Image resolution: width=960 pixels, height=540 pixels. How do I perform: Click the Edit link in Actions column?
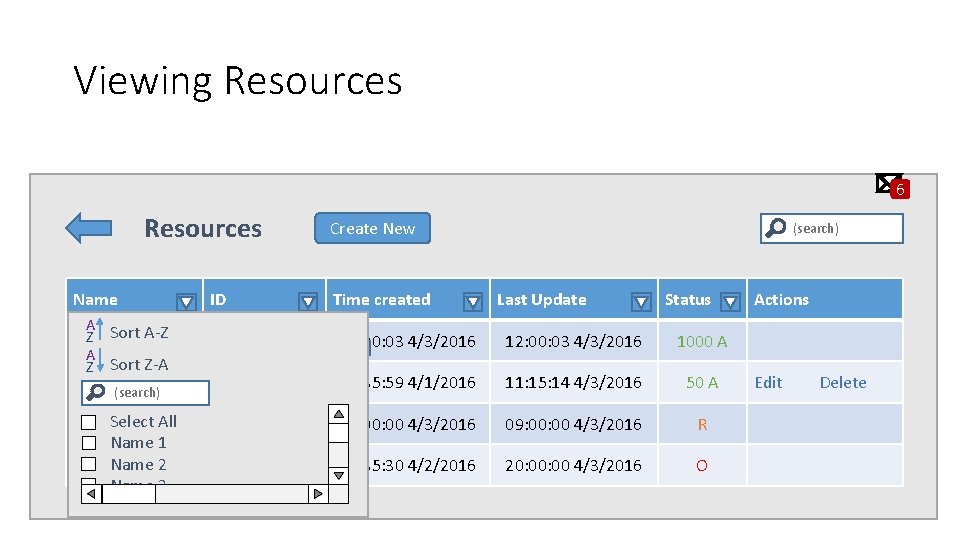click(x=768, y=382)
